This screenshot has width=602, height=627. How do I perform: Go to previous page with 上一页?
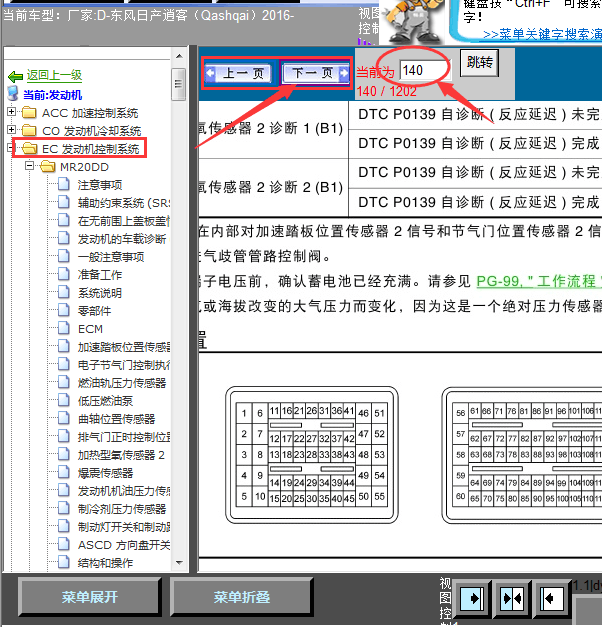(x=238, y=73)
